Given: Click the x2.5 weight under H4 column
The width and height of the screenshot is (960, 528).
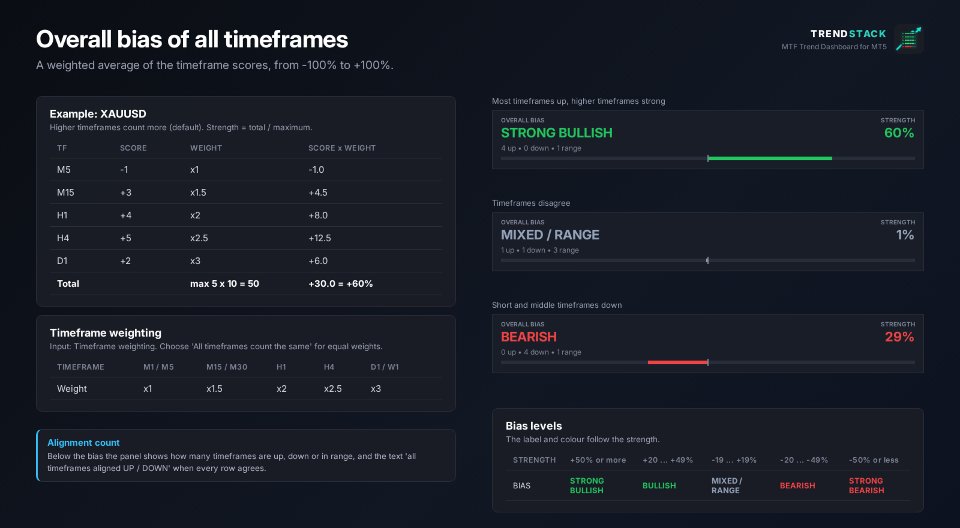Looking at the screenshot, I should coord(333,389).
